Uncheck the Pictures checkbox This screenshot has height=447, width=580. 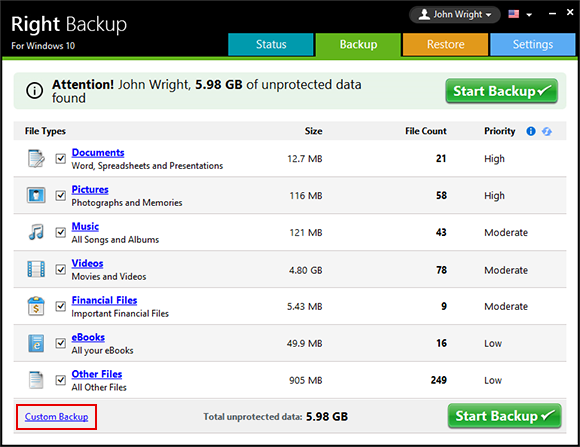[x=61, y=195]
